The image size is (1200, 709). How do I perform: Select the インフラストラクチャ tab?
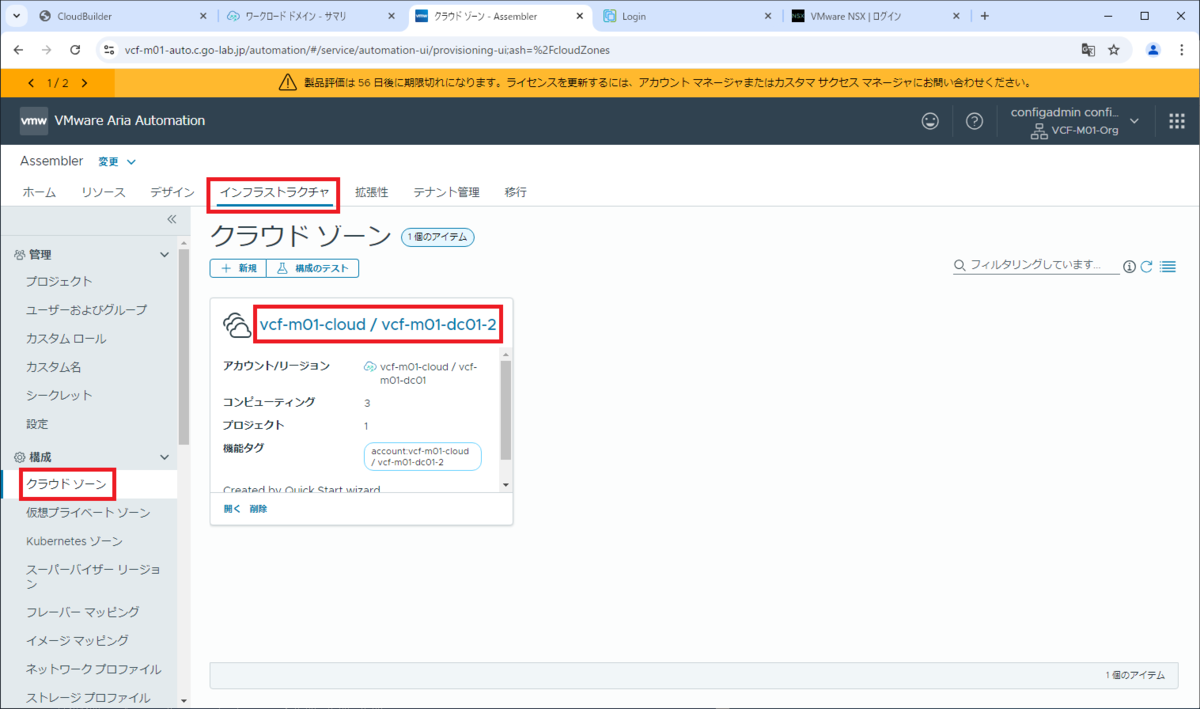274,192
